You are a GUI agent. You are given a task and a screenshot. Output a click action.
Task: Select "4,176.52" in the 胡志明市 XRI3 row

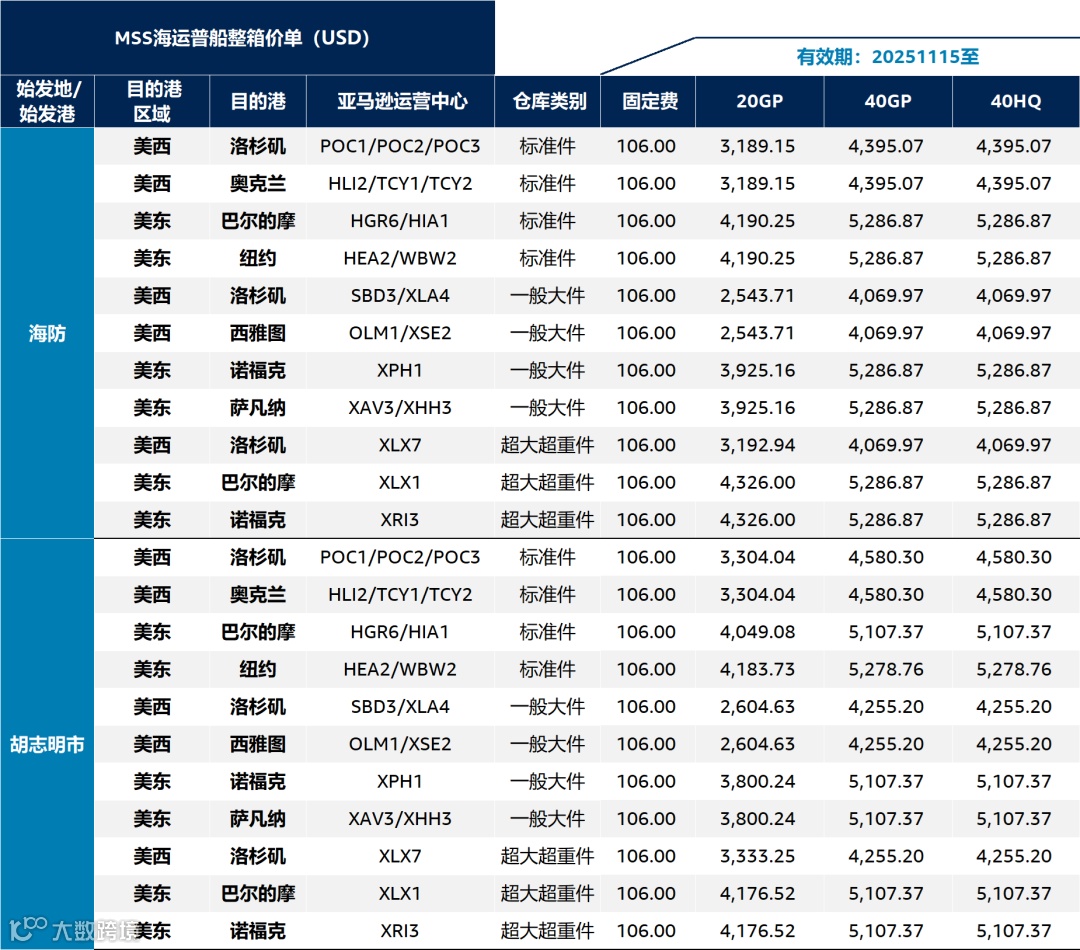pyautogui.click(x=758, y=931)
